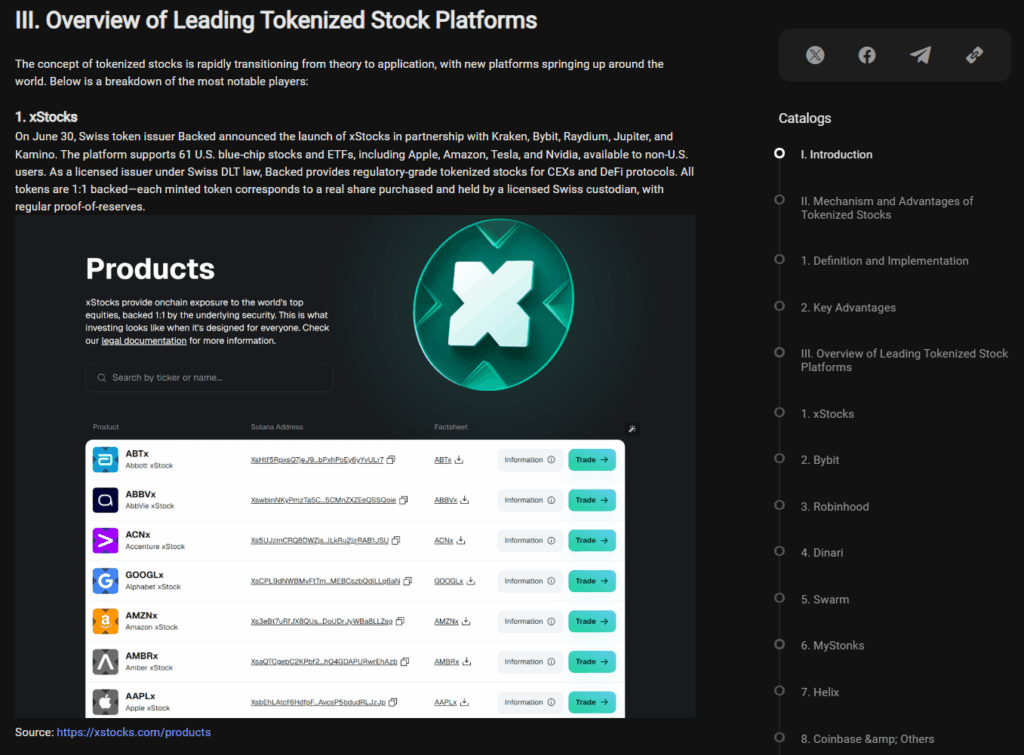Open 6. MyStonks catalog entry
The width and height of the screenshot is (1024, 755).
coord(832,645)
